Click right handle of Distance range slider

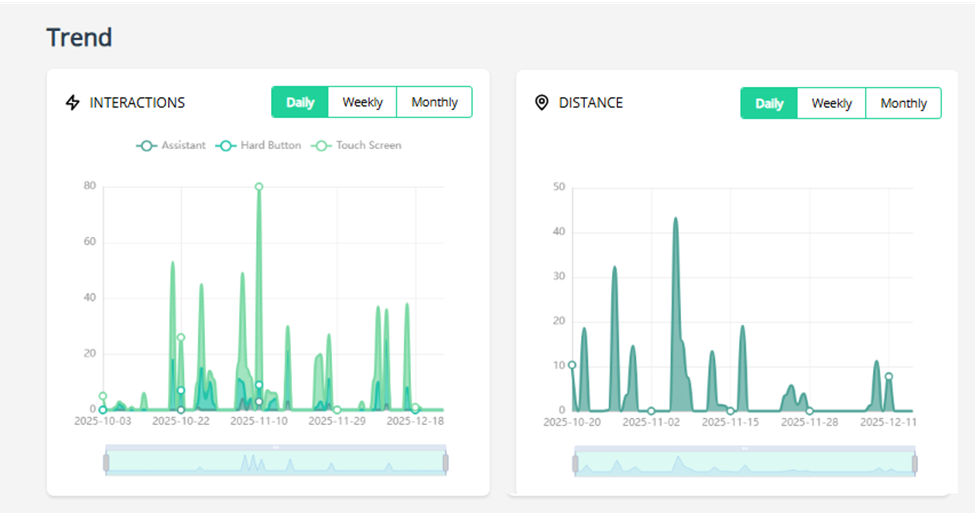click(x=914, y=464)
